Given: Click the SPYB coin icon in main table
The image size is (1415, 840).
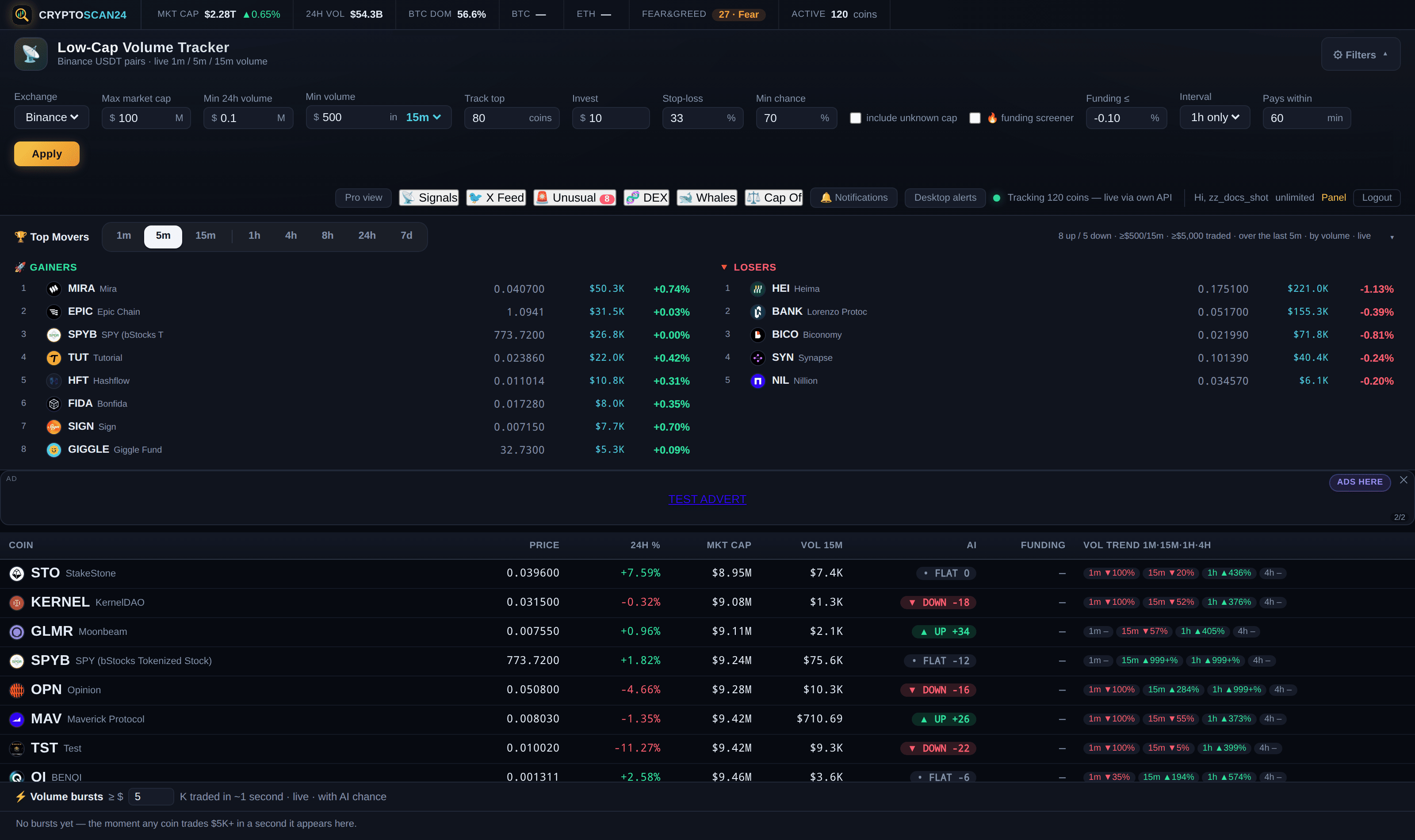Looking at the screenshot, I should 17,661.
